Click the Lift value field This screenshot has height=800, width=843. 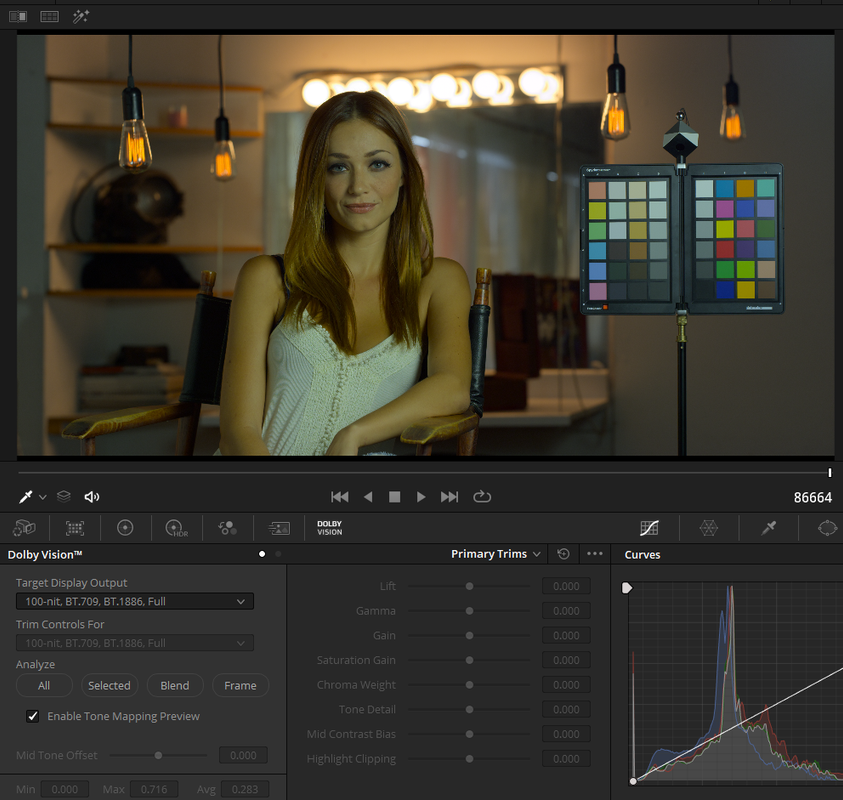pyautogui.click(x=566, y=586)
